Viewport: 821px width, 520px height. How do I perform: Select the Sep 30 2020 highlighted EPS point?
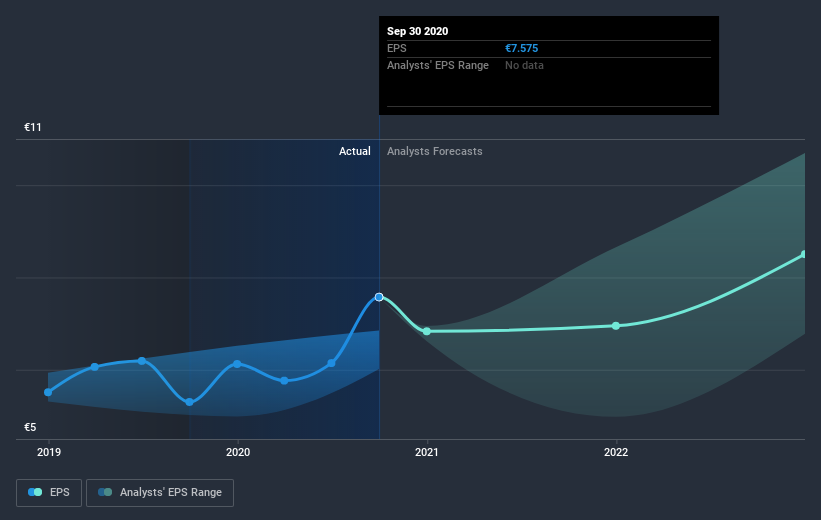[379, 297]
